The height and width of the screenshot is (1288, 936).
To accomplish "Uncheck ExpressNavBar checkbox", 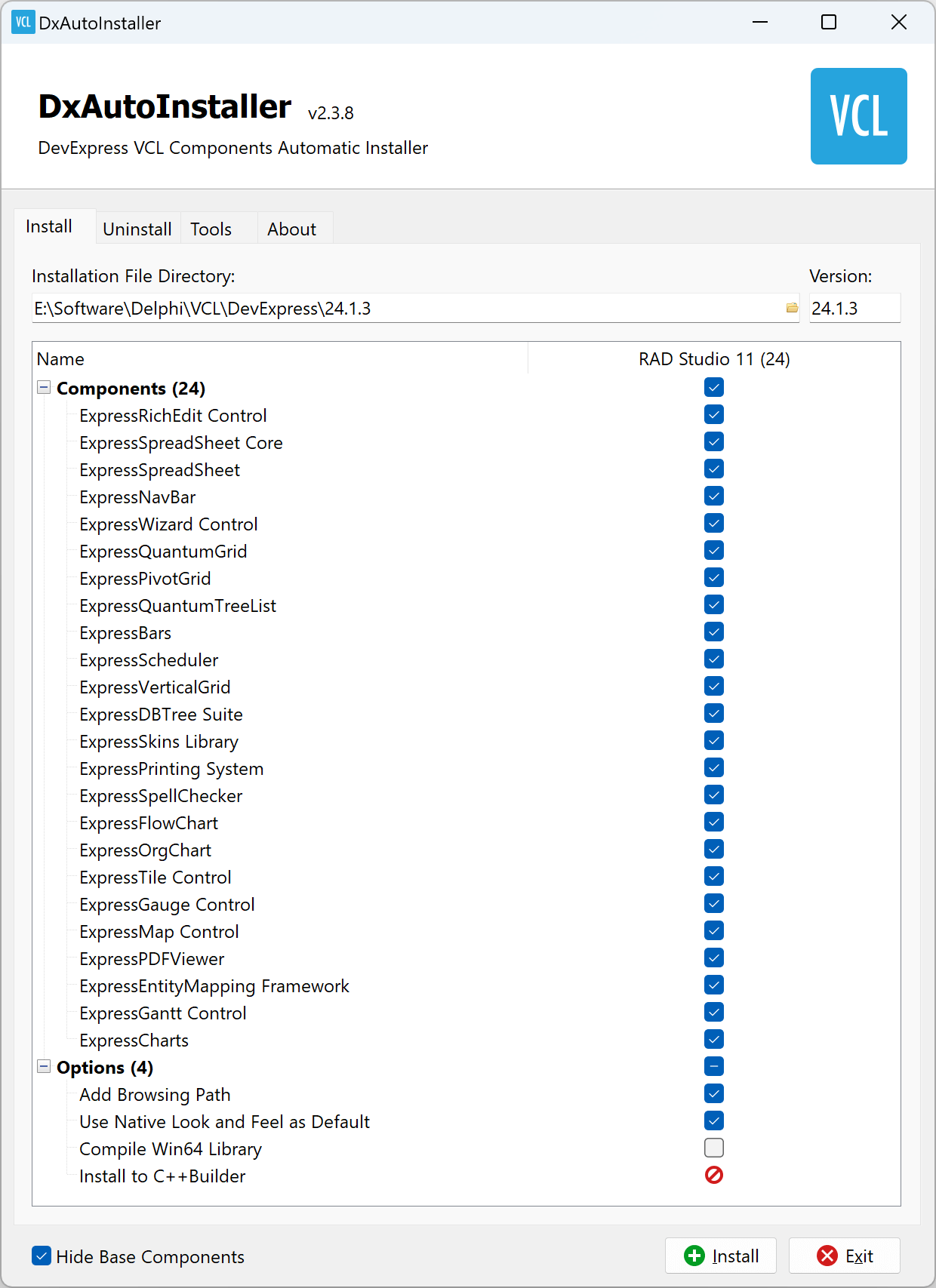I will point(714,496).
